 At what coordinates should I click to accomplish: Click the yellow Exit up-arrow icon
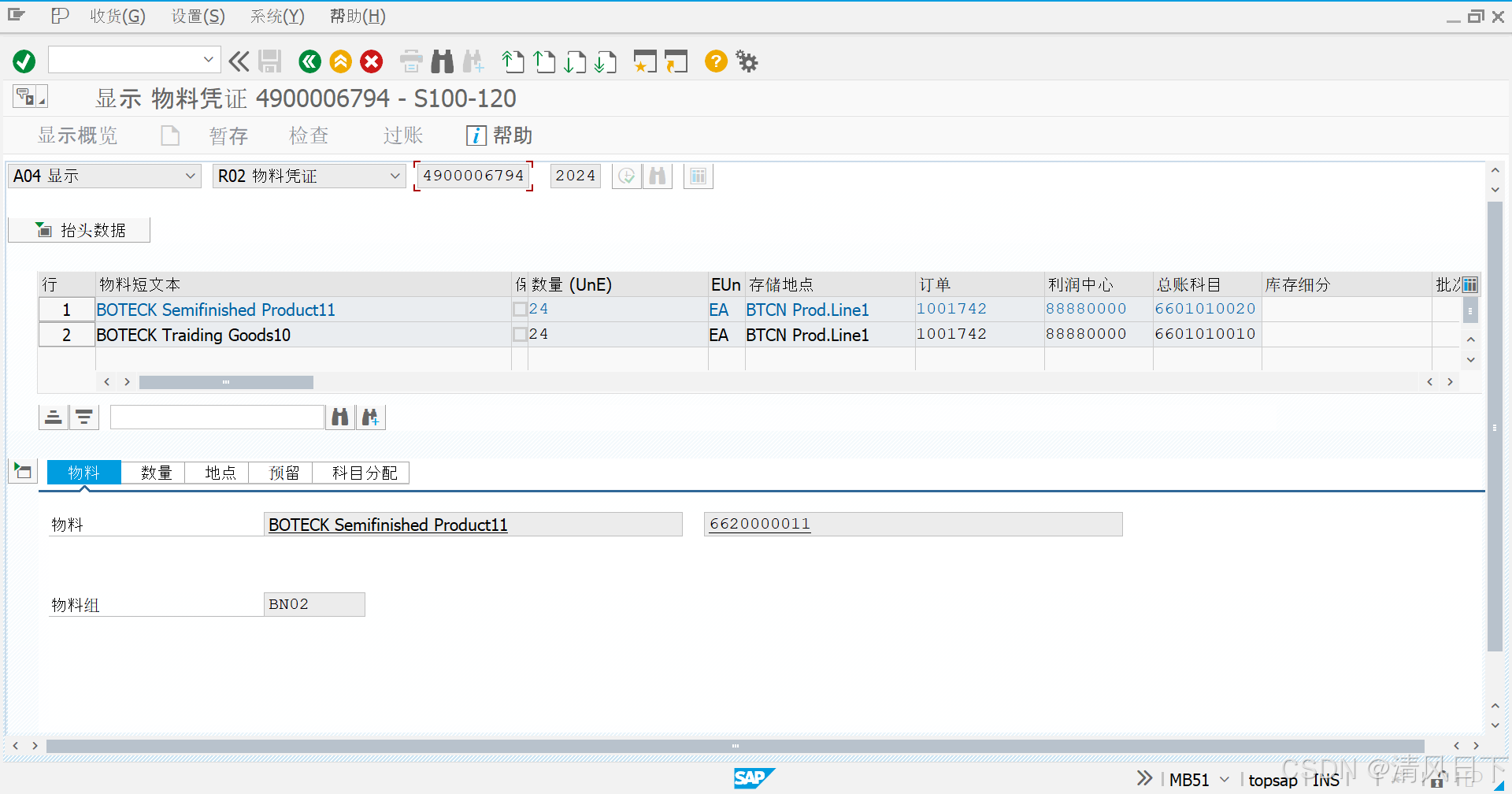(x=341, y=61)
